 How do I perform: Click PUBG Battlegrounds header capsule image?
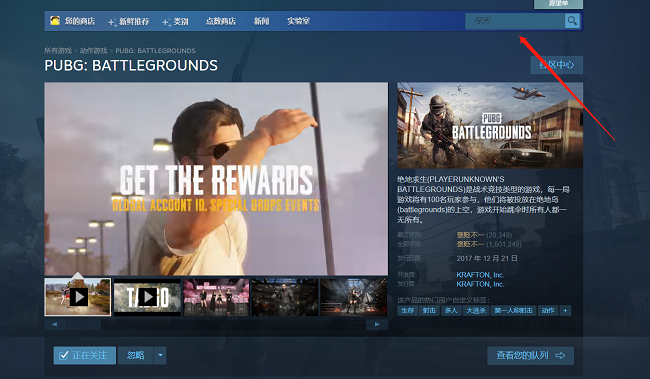coord(490,125)
